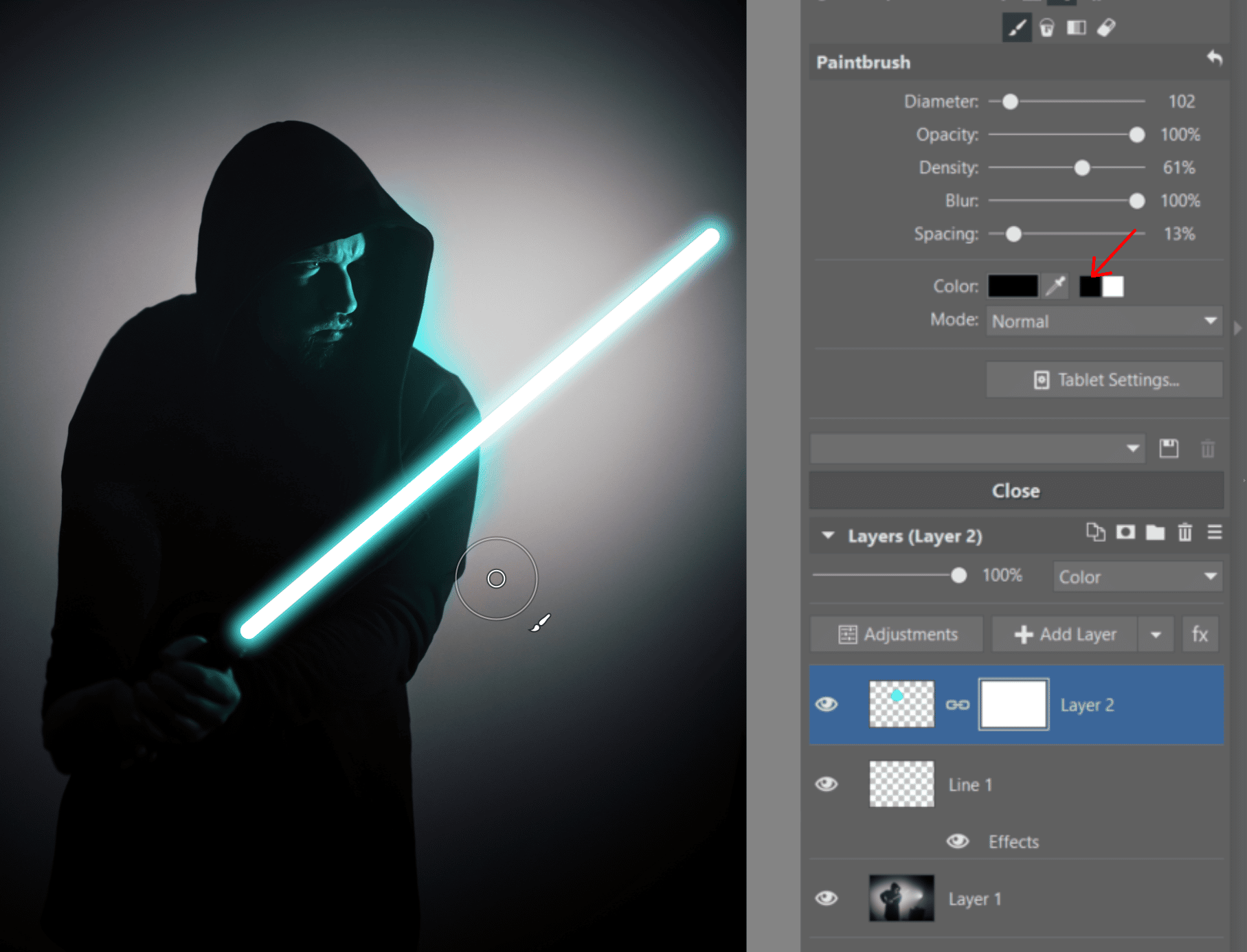This screenshot has width=1247, height=952.
Task: Duplicate layer via Layers panel icon
Action: coord(1095,532)
